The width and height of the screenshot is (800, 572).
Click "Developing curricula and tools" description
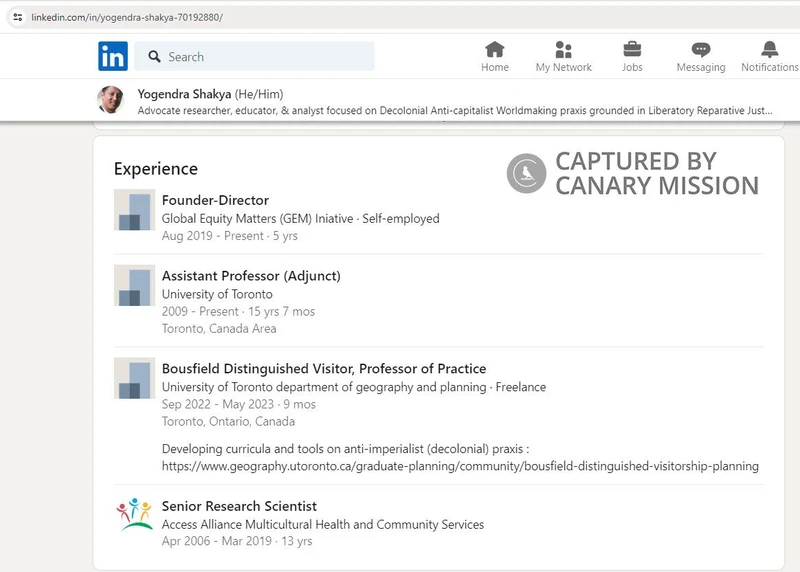pyautogui.click(x=345, y=449)
